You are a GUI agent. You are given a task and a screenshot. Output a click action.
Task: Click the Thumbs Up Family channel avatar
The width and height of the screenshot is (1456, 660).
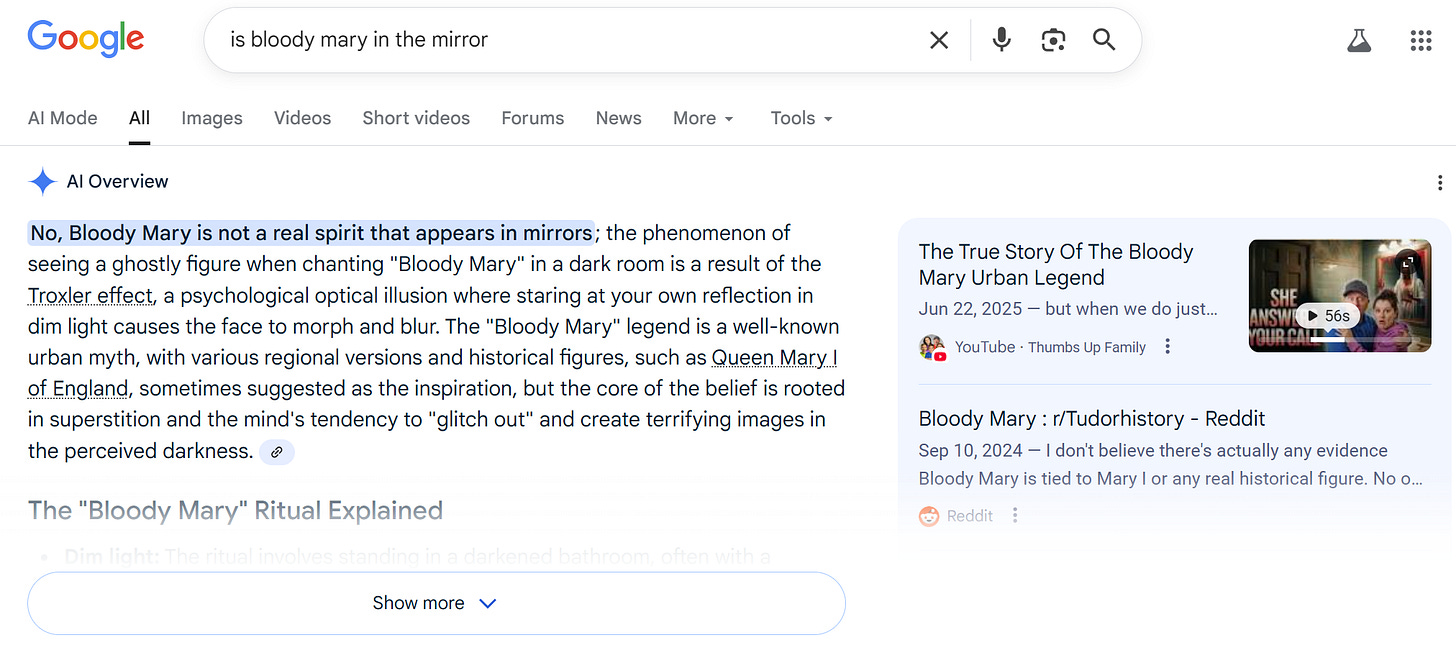point(933,347)
